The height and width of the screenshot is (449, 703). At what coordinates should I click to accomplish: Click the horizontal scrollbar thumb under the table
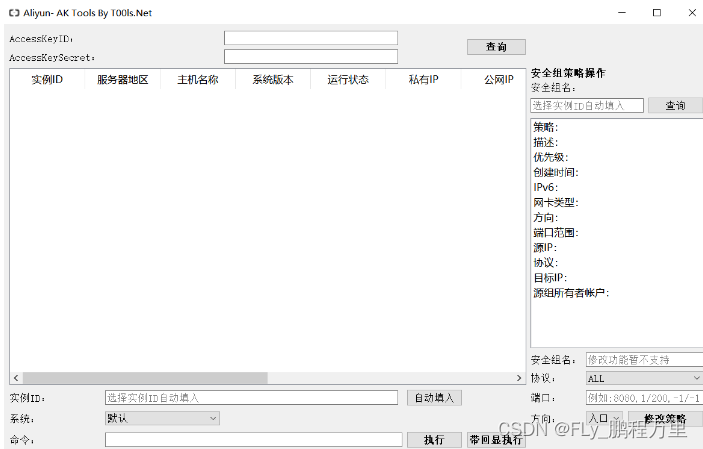tap(145, 378)
